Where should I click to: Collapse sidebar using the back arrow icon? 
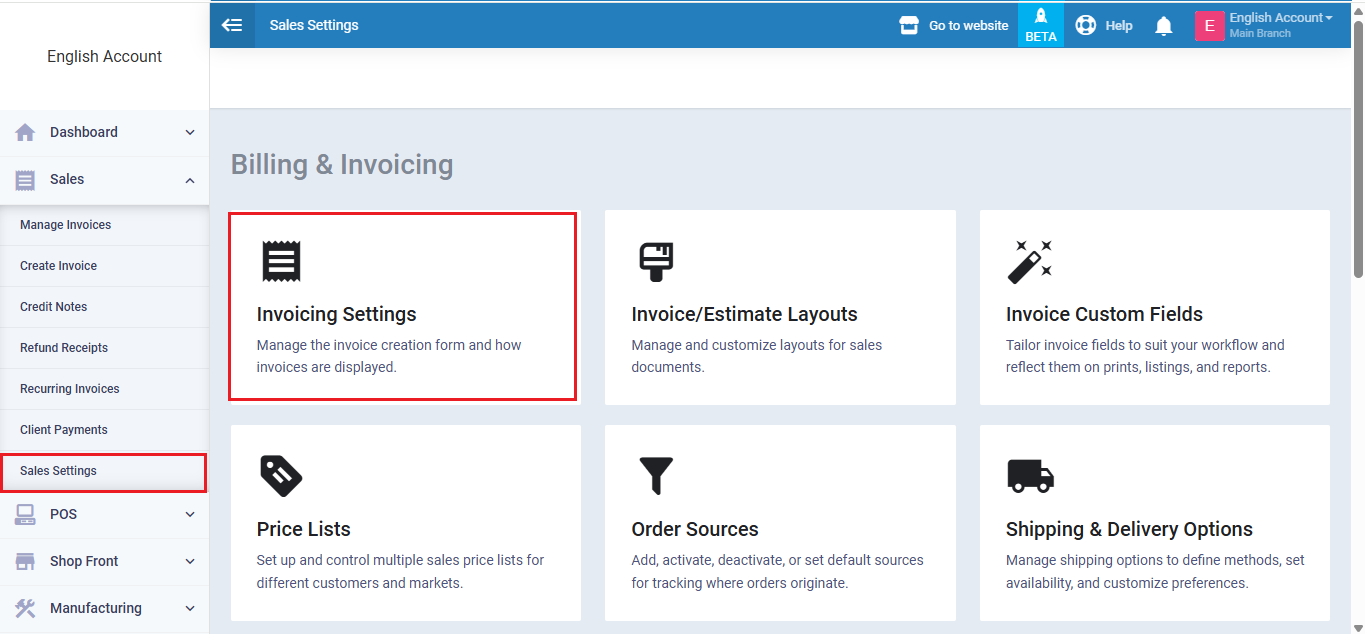232,25
